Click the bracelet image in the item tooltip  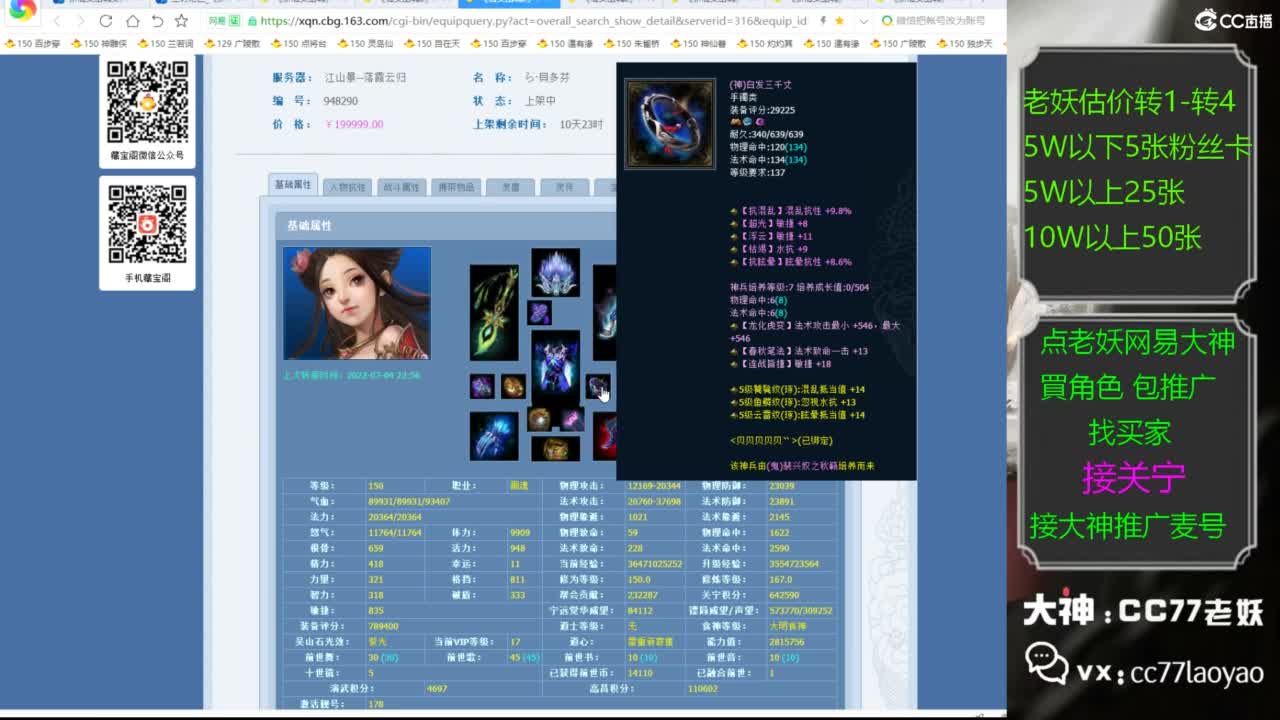pyautogui.click(x=670, y=124)
